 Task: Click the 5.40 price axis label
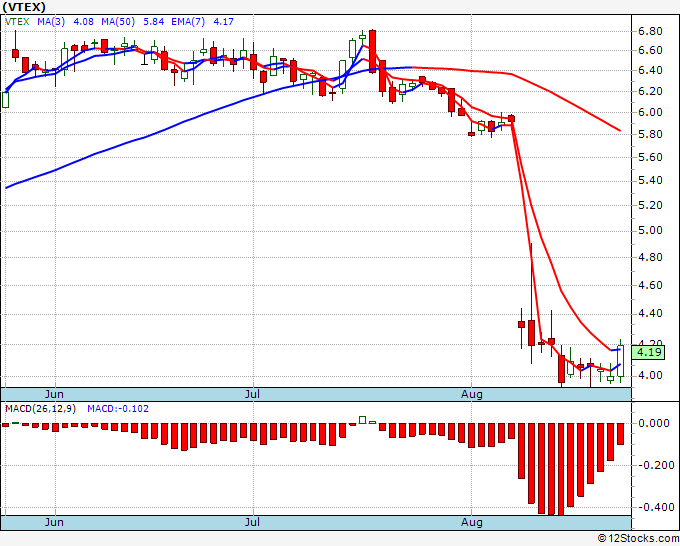[650, 180]
